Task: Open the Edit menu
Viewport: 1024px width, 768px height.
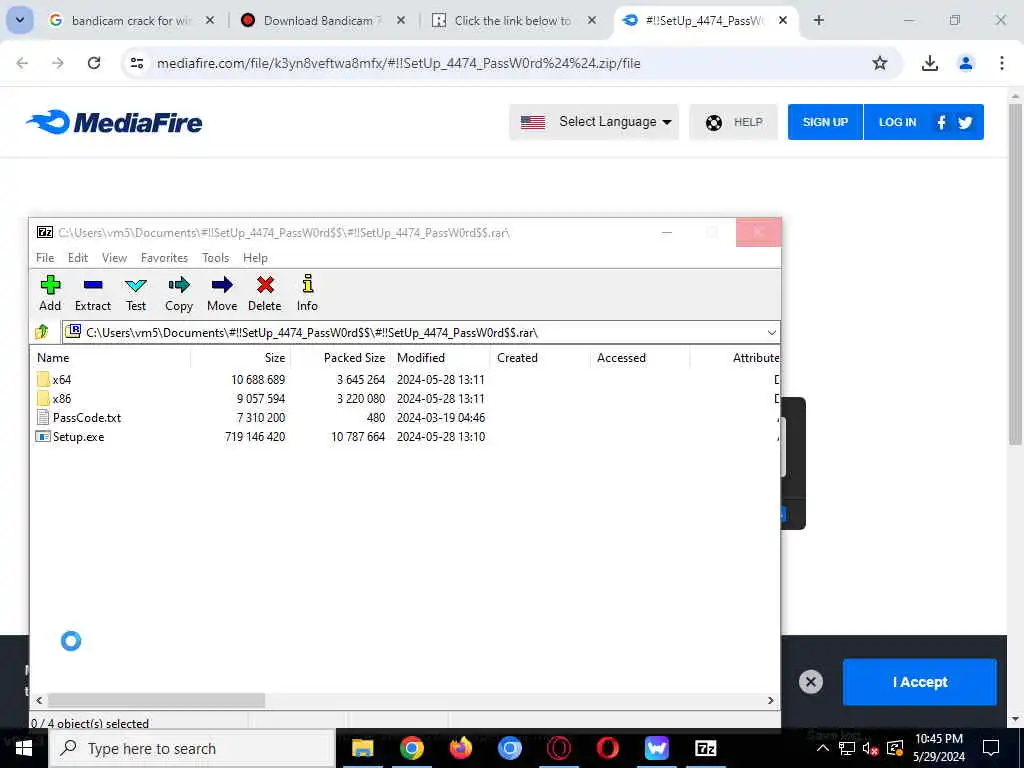Action: tap(78, 258)
